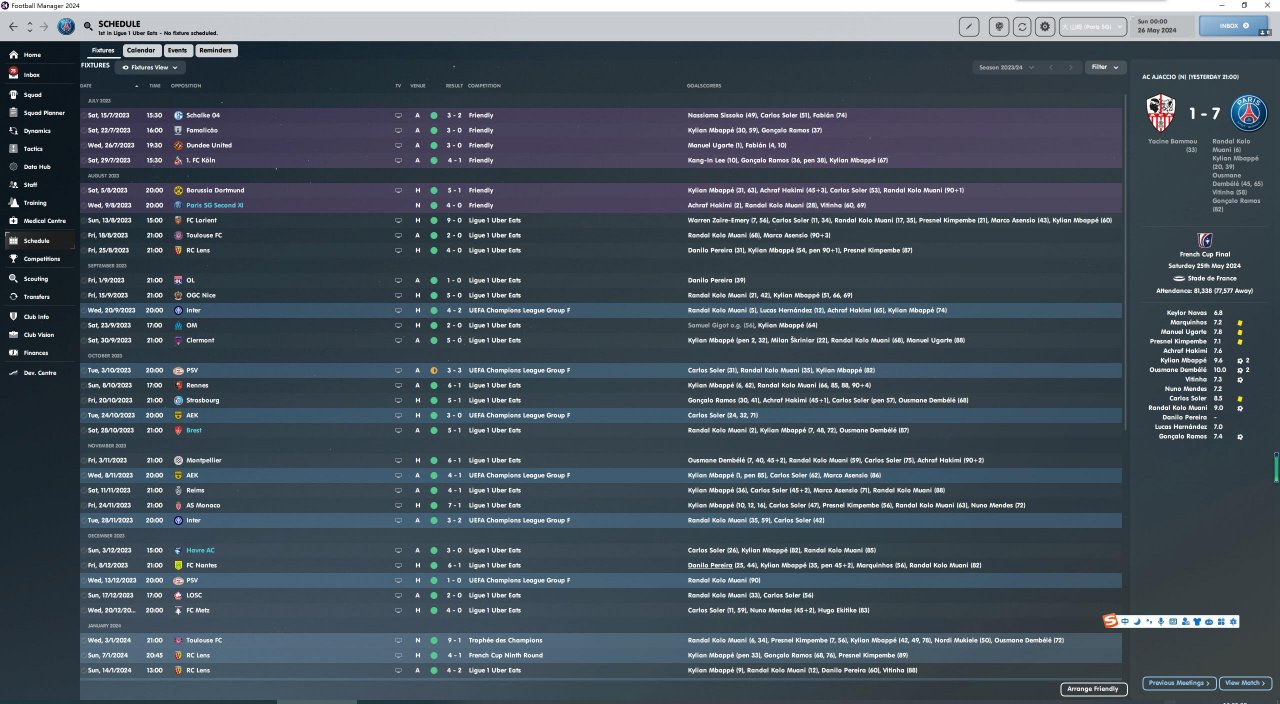Screen dimensions: 1280x704
Task: Open the Filter dropdown
Action: [1105, 67]
